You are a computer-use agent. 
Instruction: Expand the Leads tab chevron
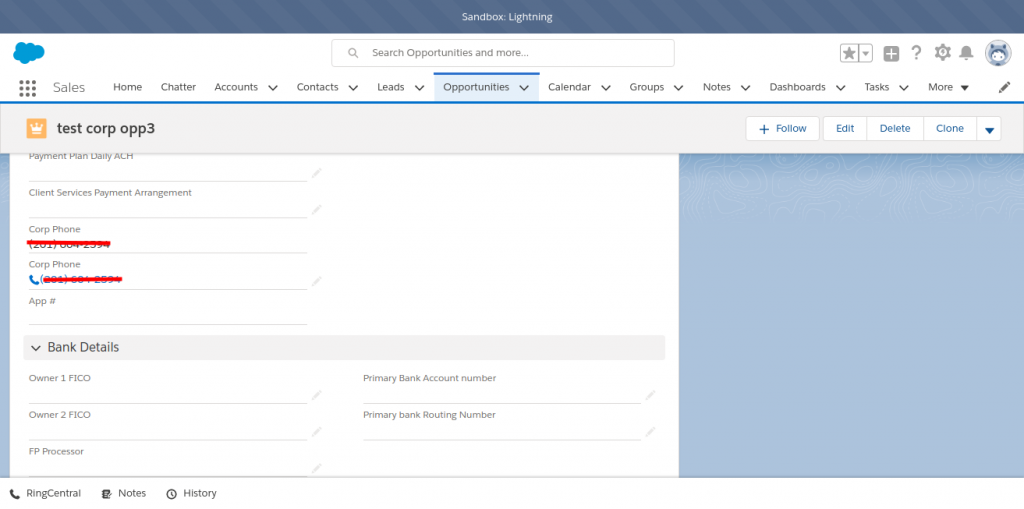[419, 88]
